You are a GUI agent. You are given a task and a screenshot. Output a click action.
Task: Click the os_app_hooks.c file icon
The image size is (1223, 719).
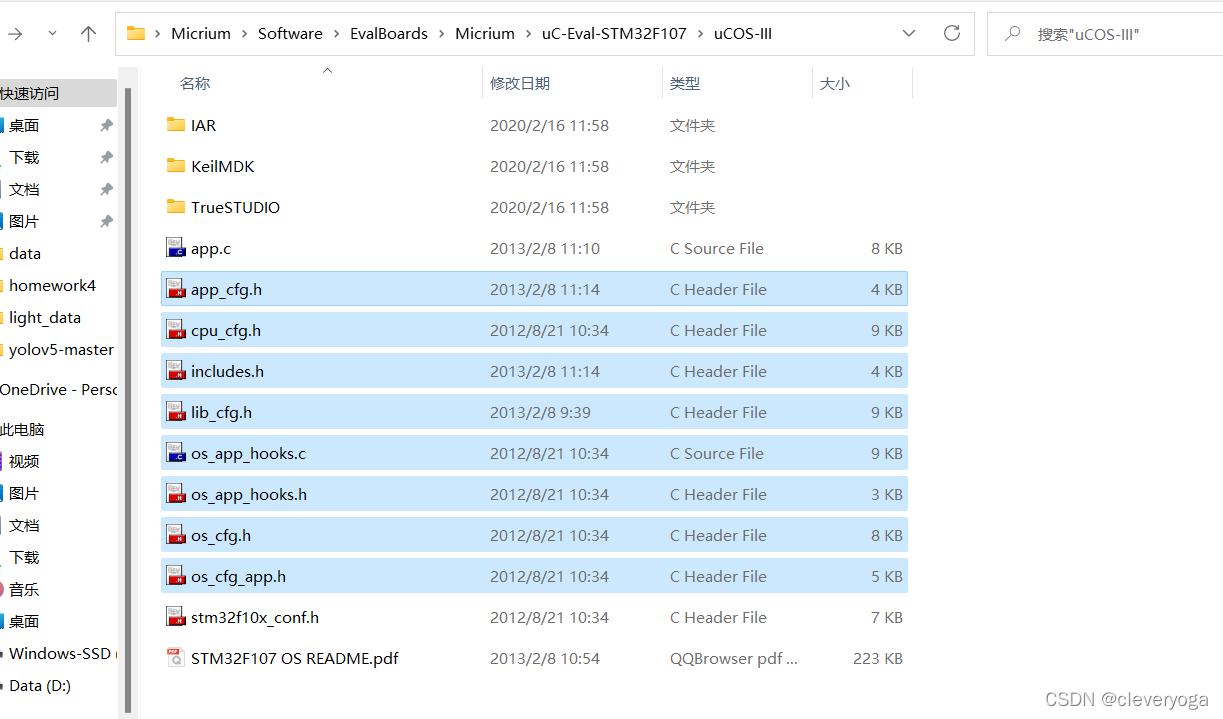point(176,453)
